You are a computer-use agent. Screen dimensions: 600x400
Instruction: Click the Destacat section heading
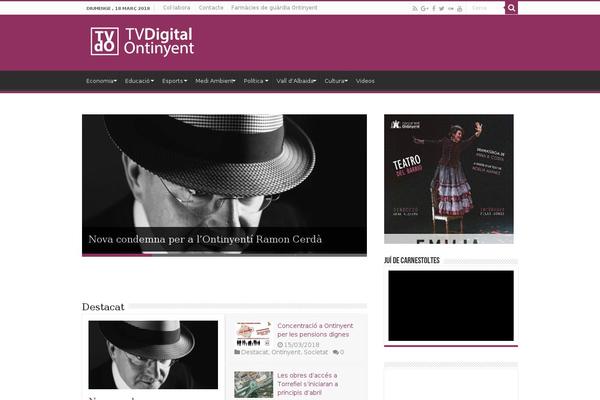[103, 307]
